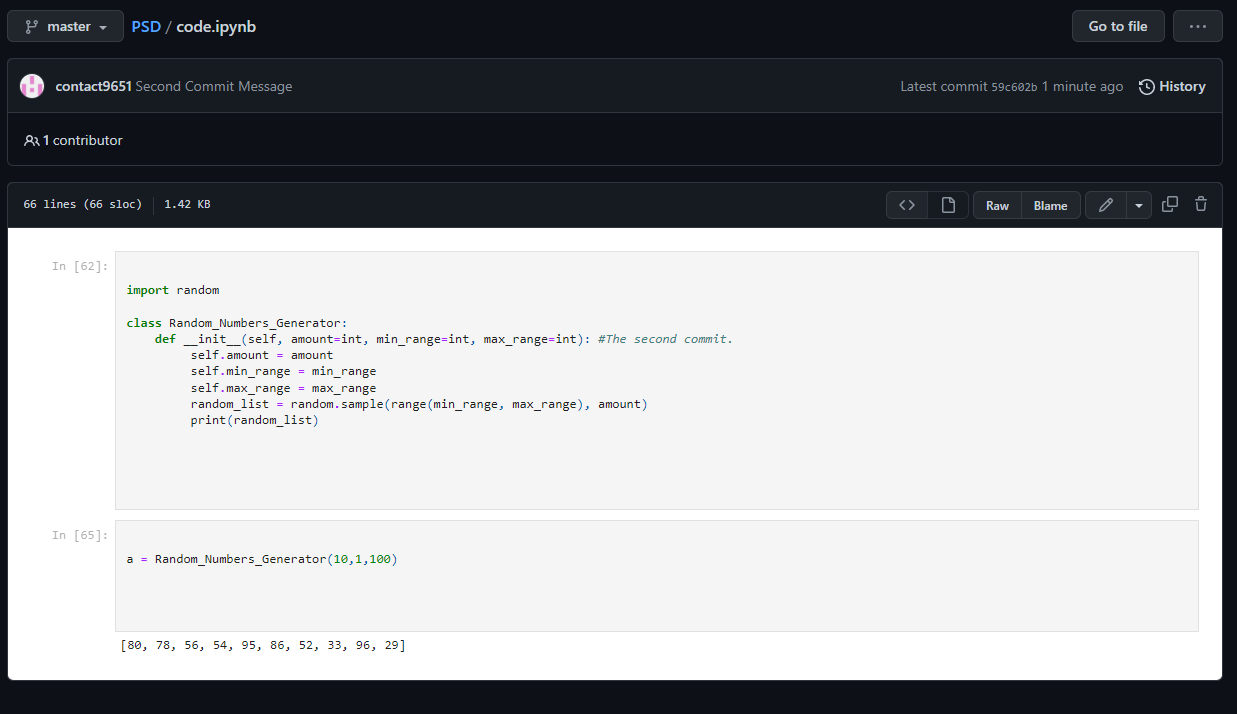Click the Go to file button
The image size is (1237, 714).
1117,26
